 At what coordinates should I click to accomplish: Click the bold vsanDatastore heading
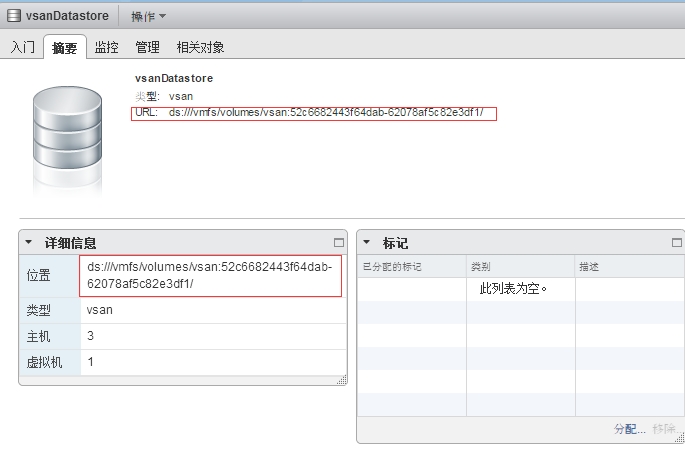[x=174, y=78]
